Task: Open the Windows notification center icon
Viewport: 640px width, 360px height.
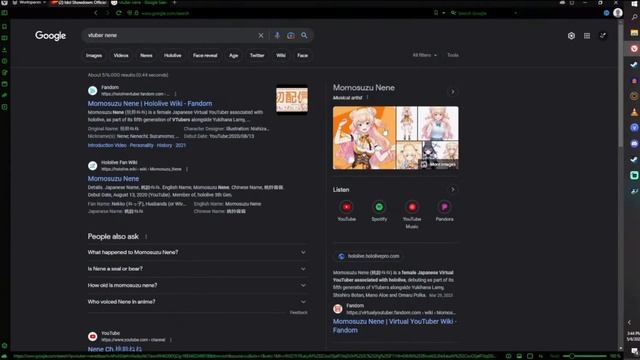Action: coord(634,351)
